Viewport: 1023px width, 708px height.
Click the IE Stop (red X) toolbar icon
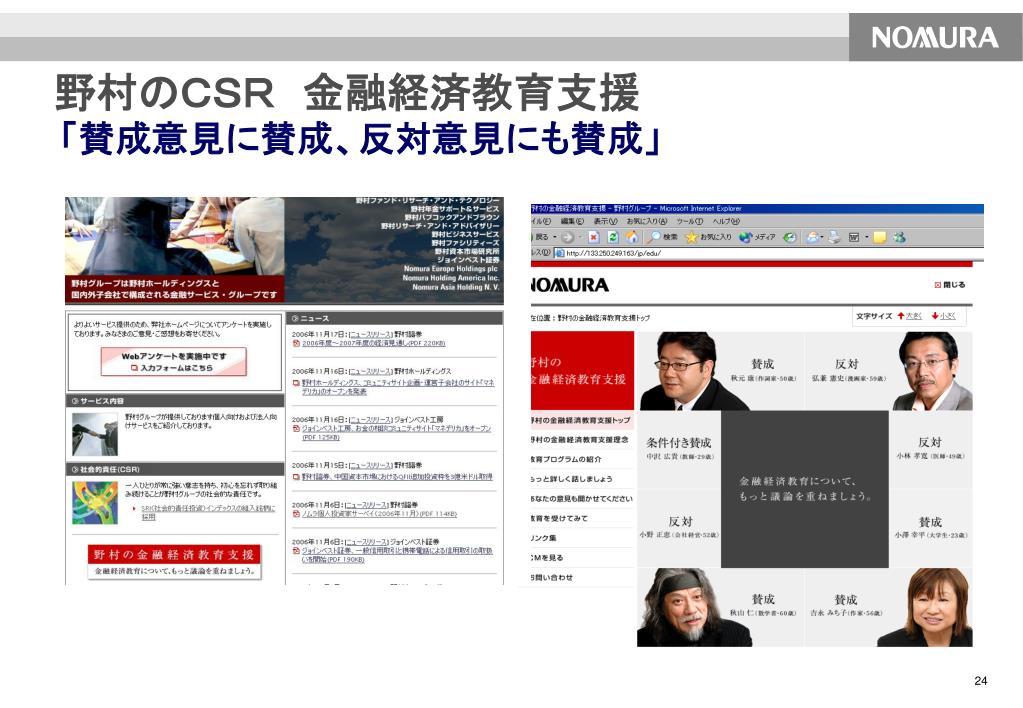(x=593, y=238)
